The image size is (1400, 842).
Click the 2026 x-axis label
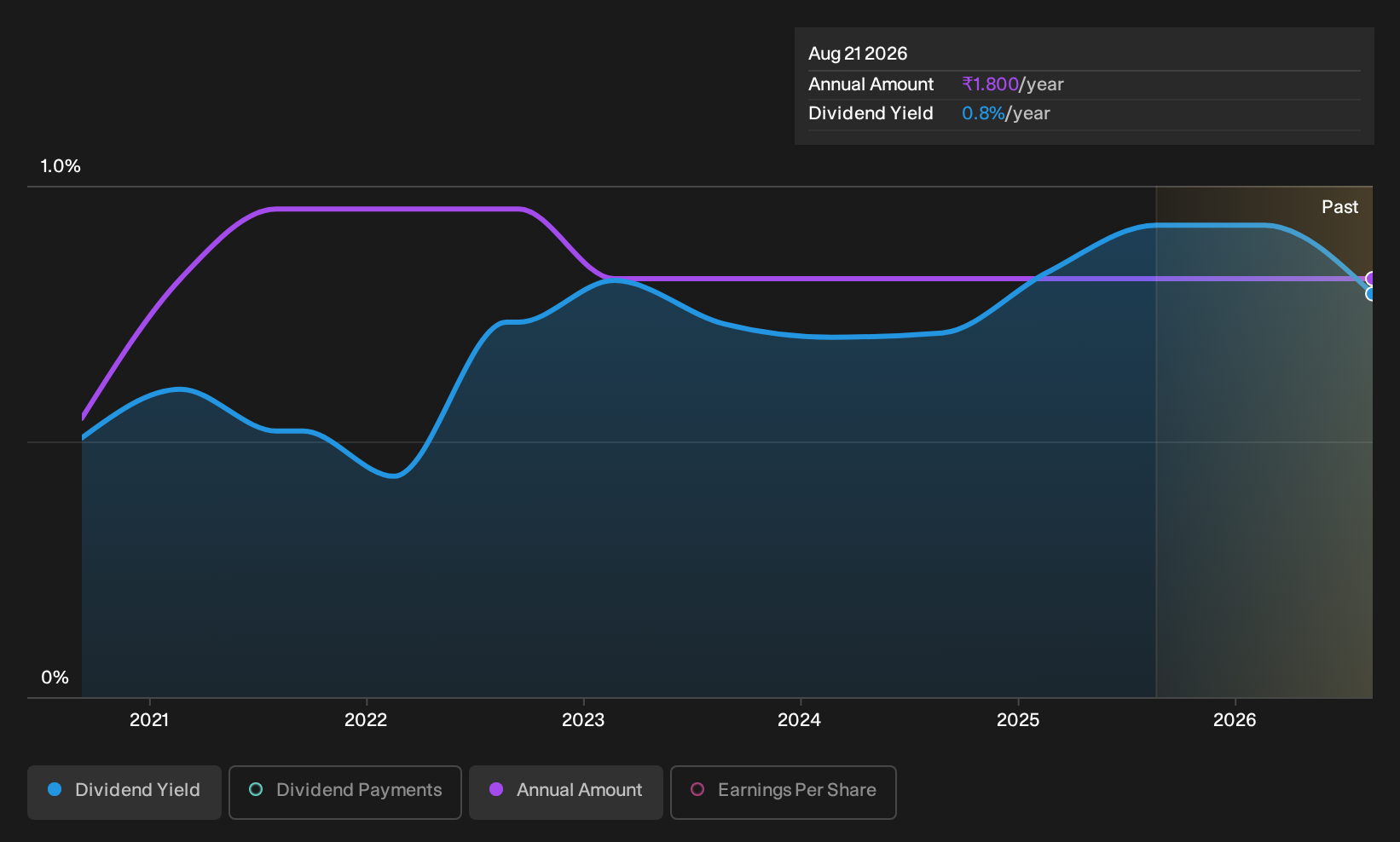(x=1235, y=720)
